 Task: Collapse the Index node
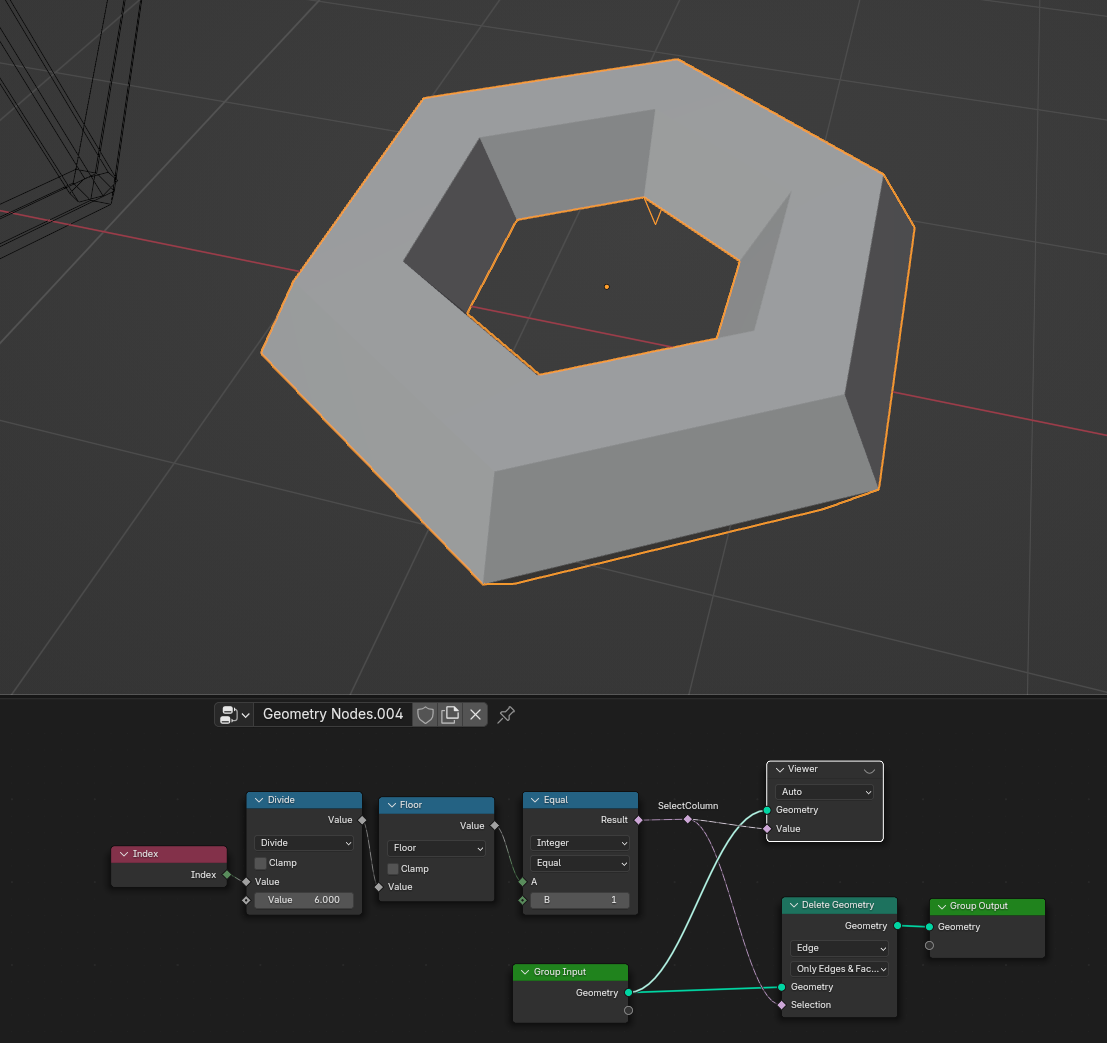point(124,854)
